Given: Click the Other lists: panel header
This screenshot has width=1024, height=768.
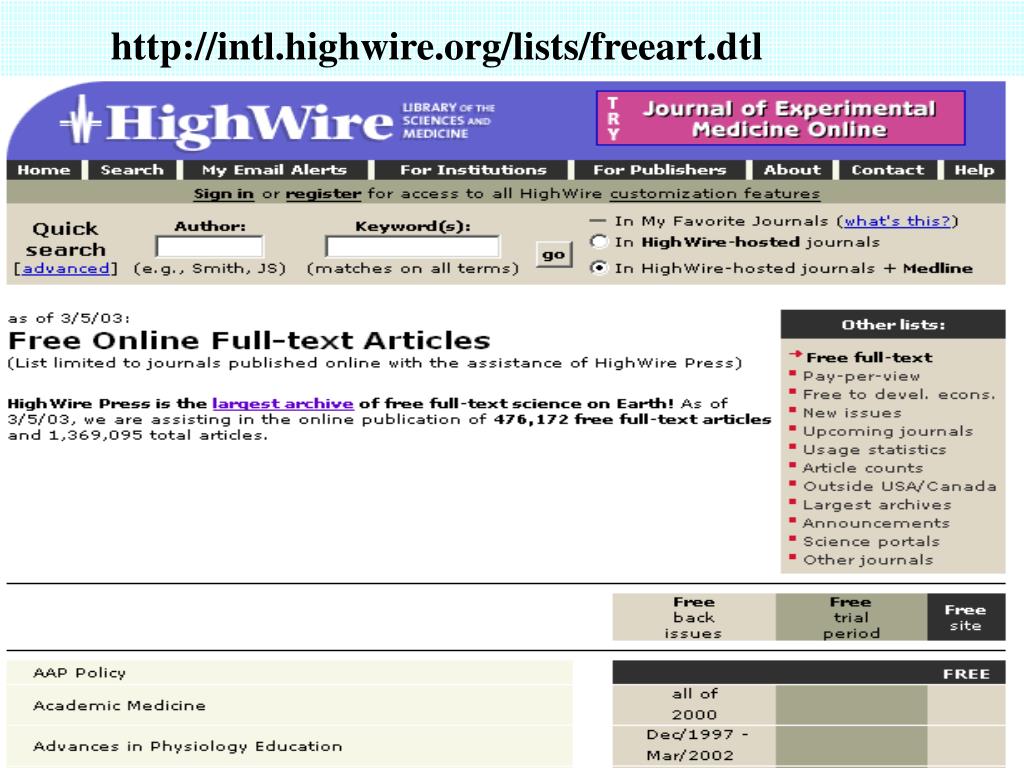Looking at the screenshot, I should [x=893, y=324].
